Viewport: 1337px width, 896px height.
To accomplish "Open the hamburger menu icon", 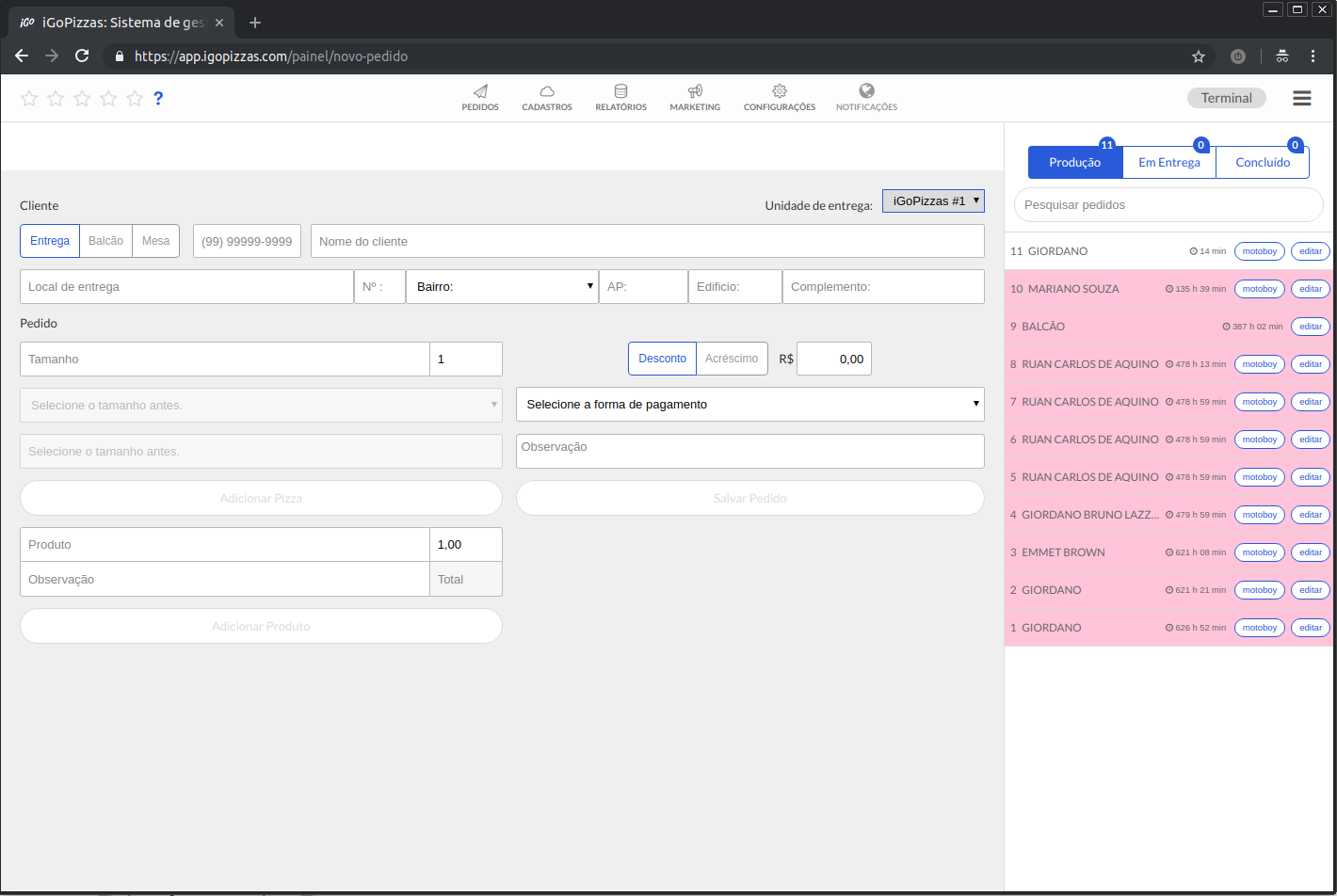I will [x=1302, y=98].
